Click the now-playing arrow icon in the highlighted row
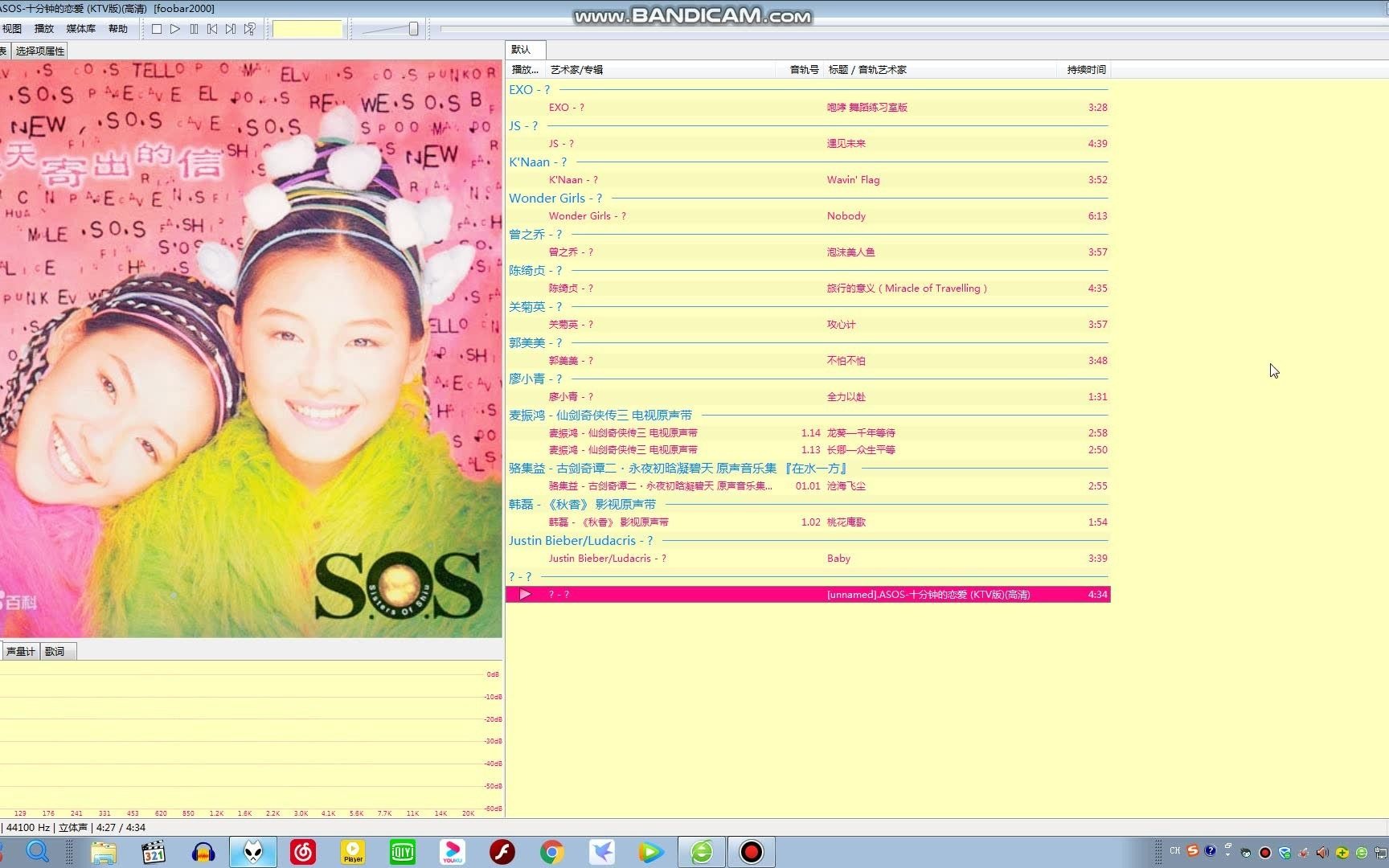The height and width of the screenshot is (868, 1389). (x=525, y=595)
